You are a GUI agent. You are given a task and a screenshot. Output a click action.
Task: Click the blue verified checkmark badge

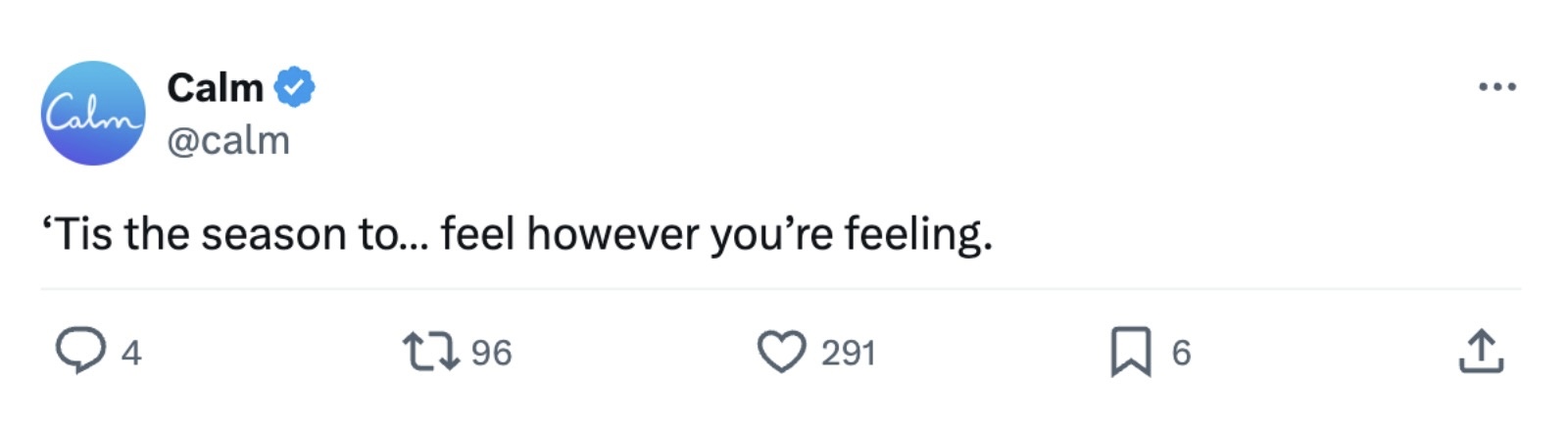pos(294,87)
